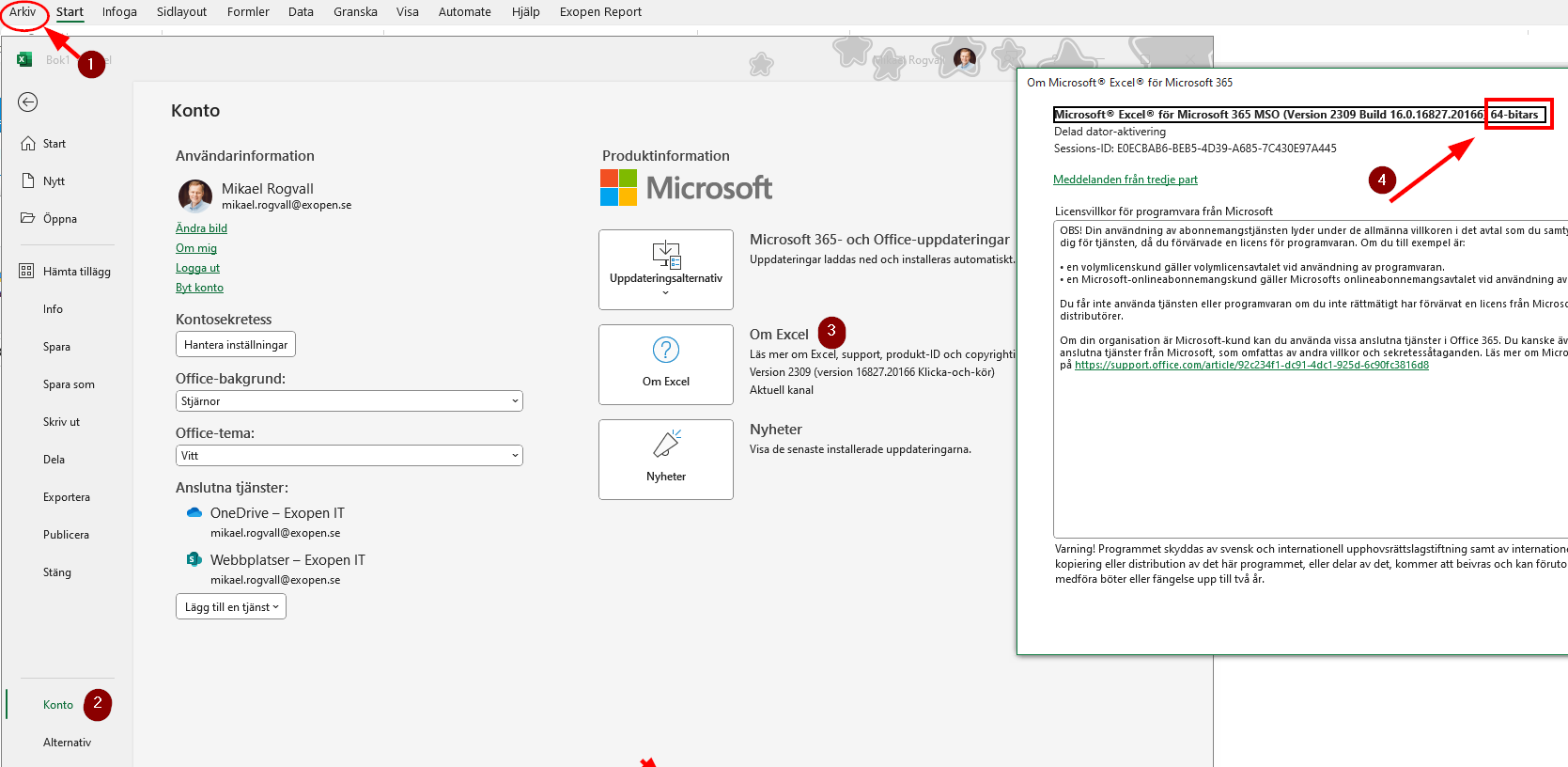Open the Arkiv menu tab
Screen dimensions: 1568x767
pos(23,12)
